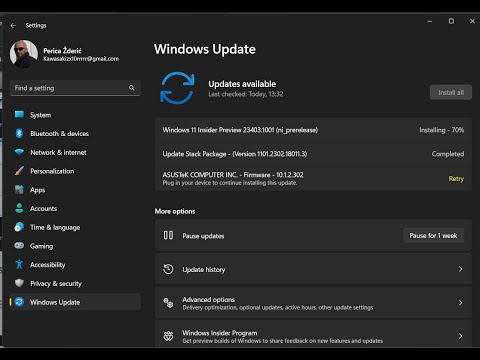Viewport: 480px width, 360px height.
Task: Click the Completed status text
Action: (448, 154)
